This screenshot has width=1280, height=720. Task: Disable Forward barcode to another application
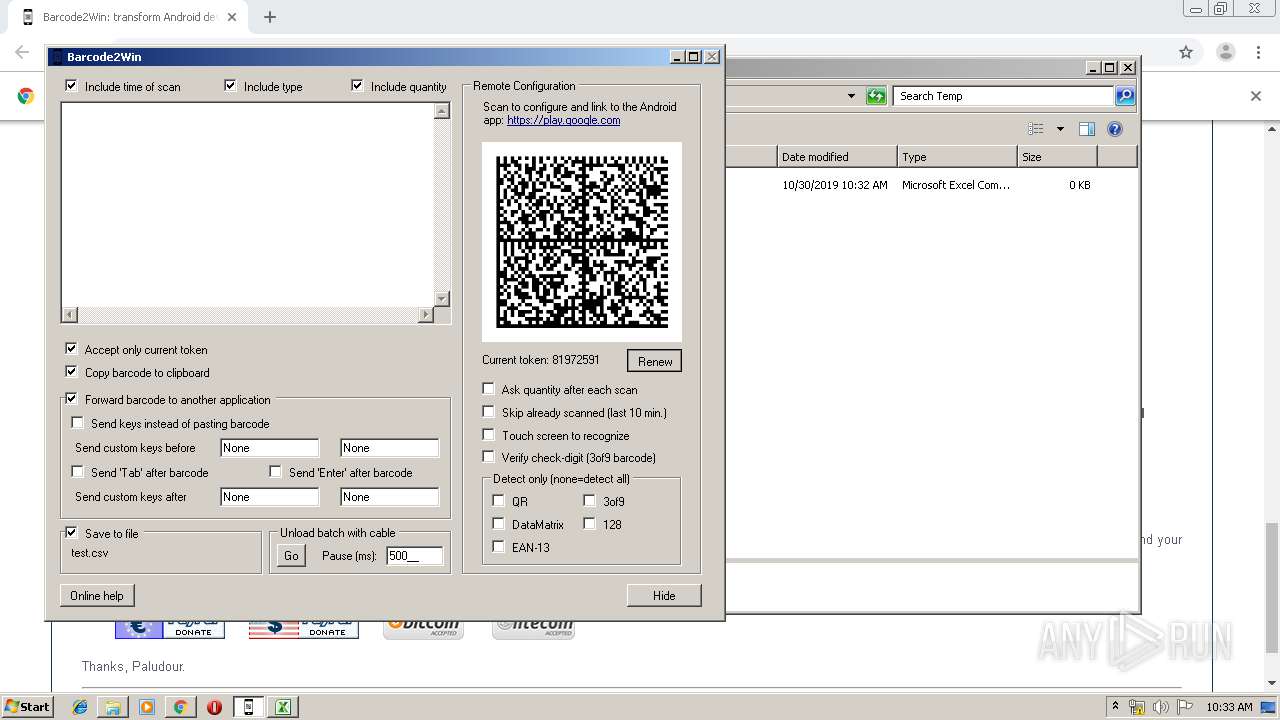(71, 399)
